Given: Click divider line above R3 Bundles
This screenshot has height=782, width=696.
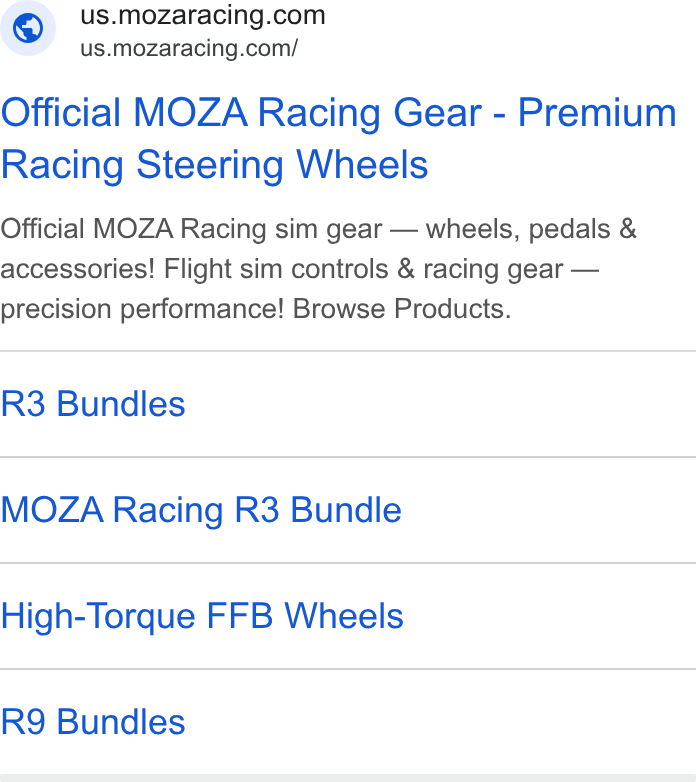Looking at the screenshot, I should tap(348, 351).
